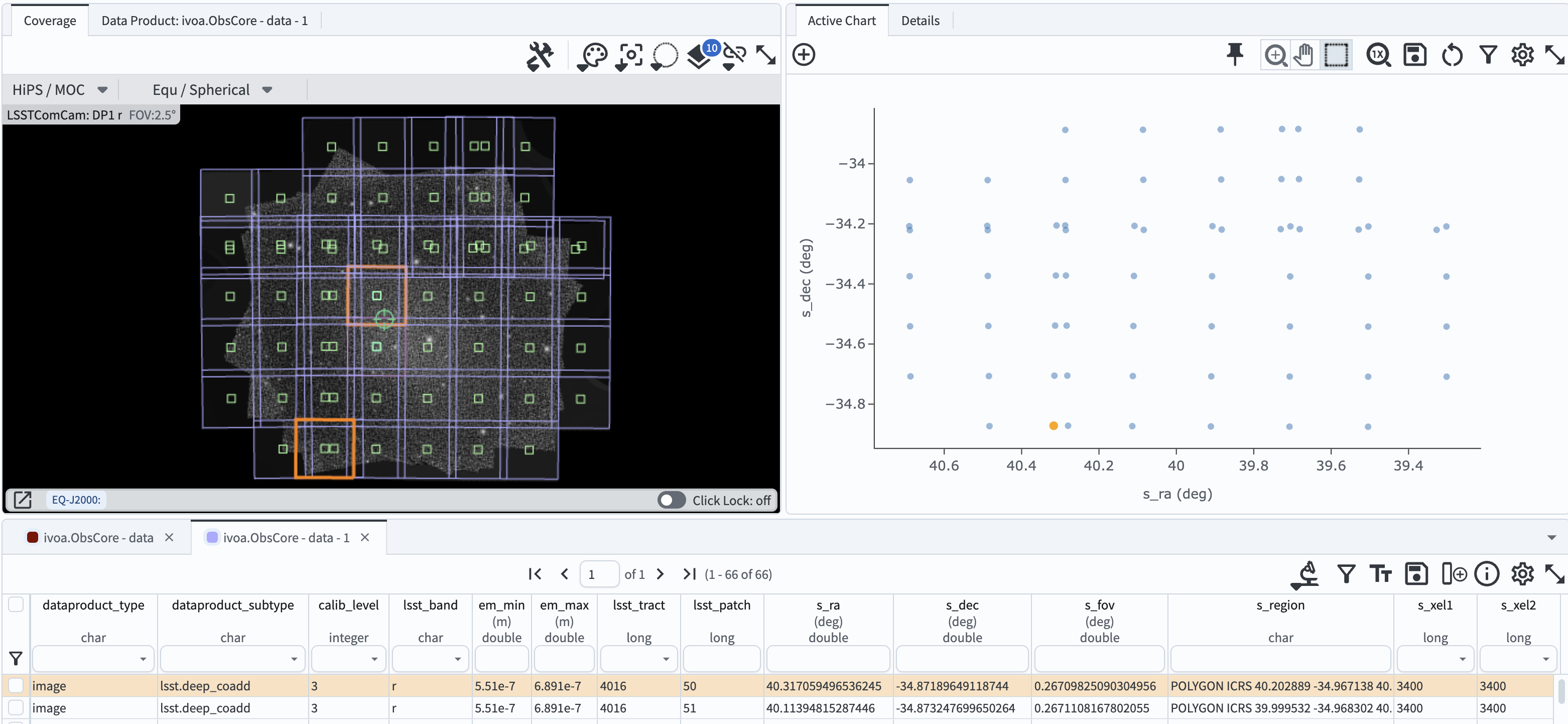
Task: Go to the last page of table results
Action: [689, 573]
